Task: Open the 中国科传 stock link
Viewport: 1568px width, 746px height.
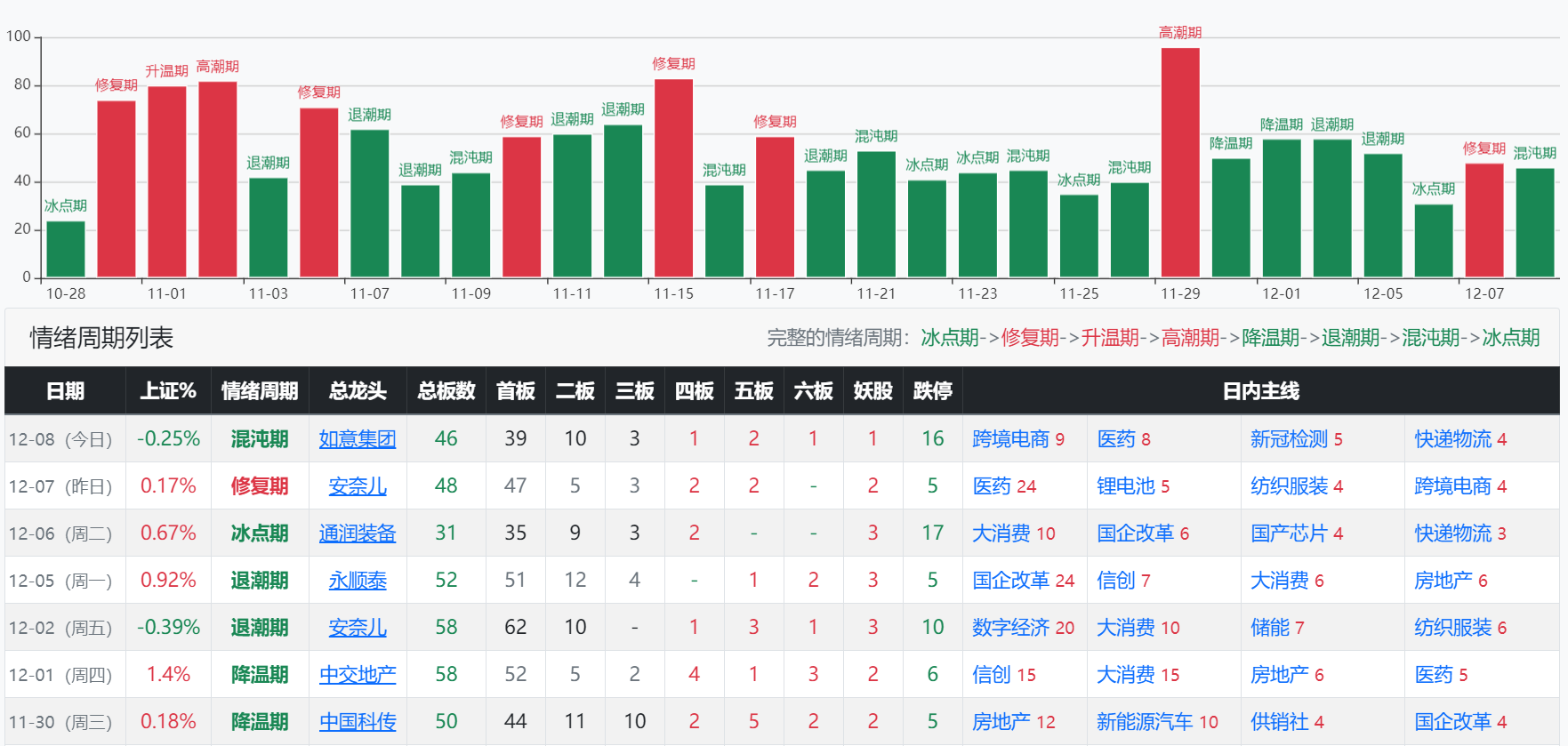Action: pyautogui.click(x=358, y=722)
